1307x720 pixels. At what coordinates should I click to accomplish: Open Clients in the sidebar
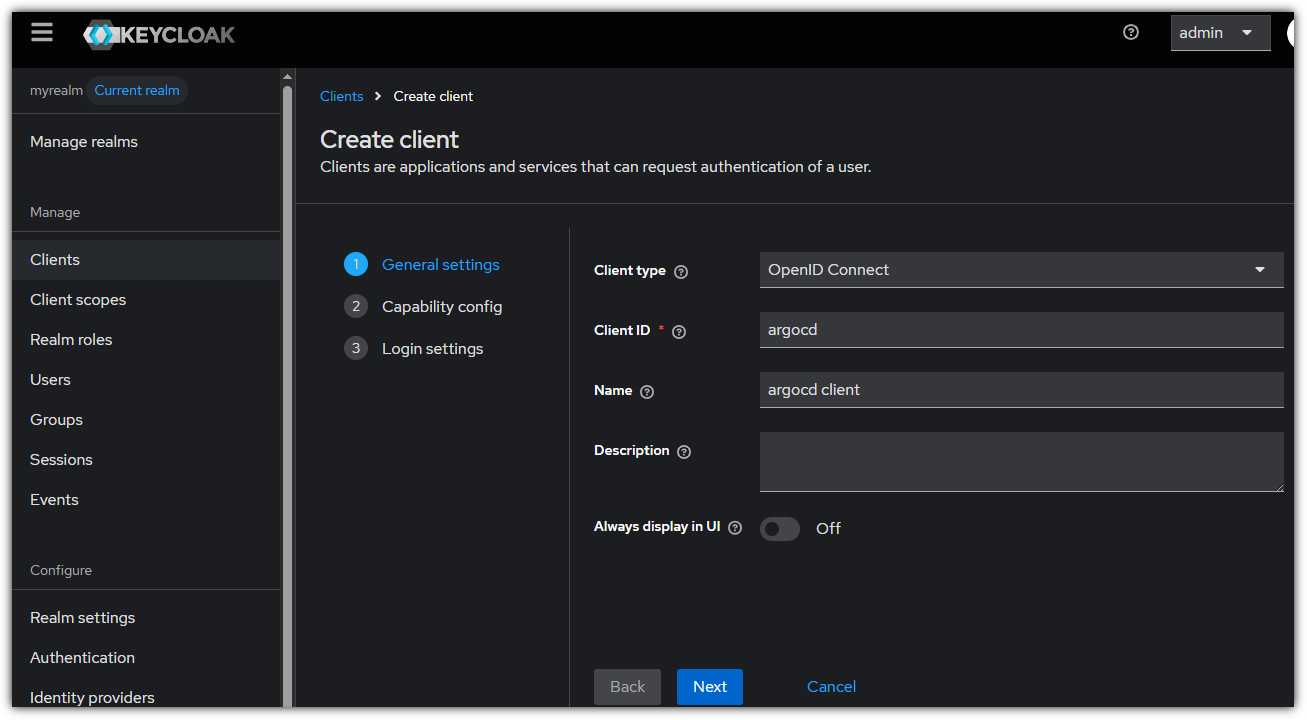[x=146, y=260]
